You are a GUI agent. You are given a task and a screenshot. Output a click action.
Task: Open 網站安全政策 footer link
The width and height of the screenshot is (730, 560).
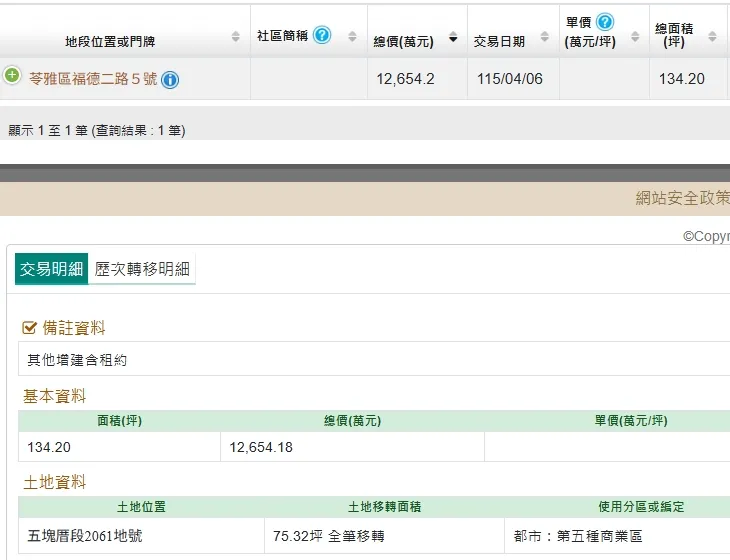[x=683, y=198]
